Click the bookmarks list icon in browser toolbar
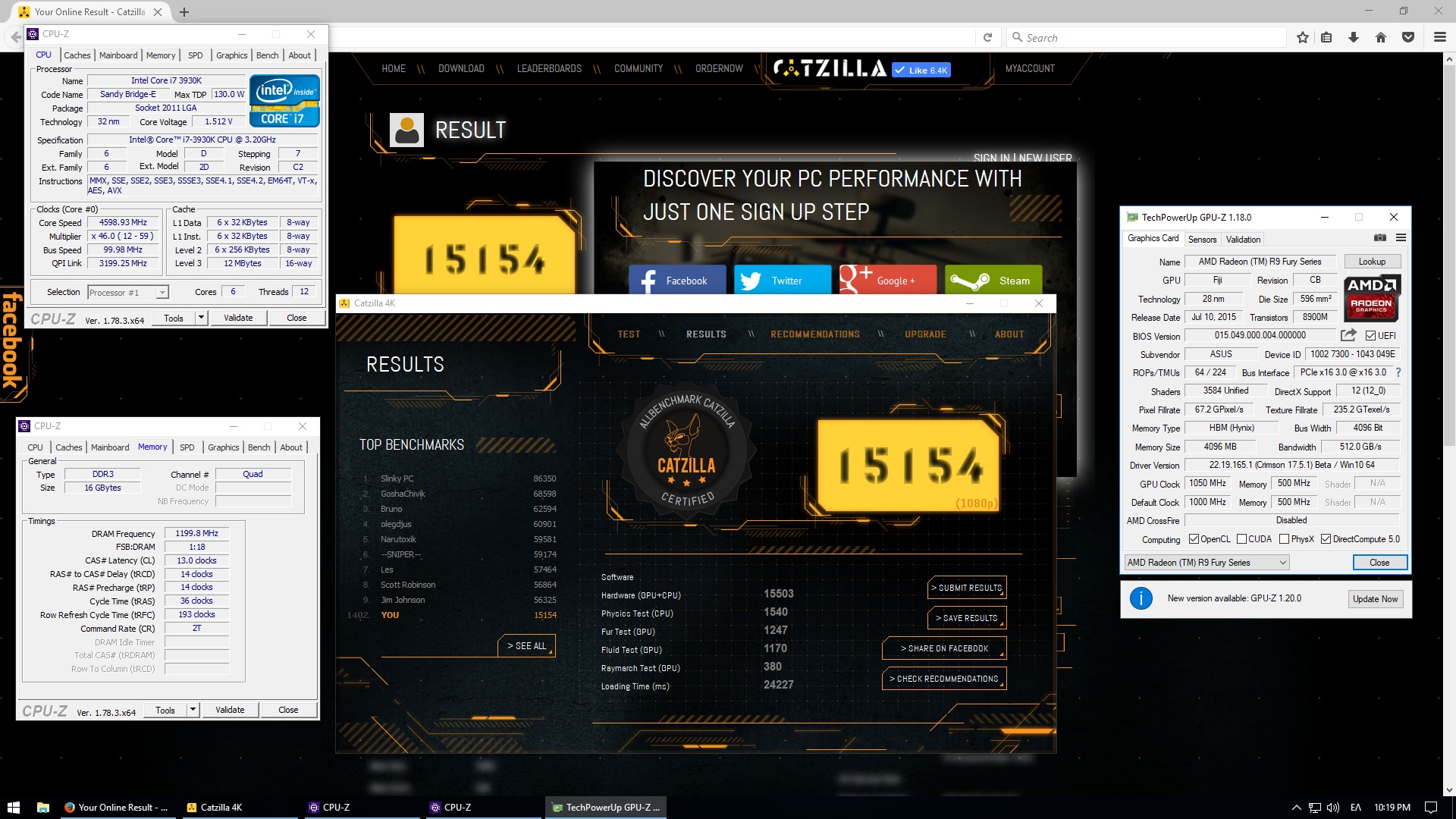Image resolution: width=1456 pixels, height=819 pixels. tap(1326, 37)
